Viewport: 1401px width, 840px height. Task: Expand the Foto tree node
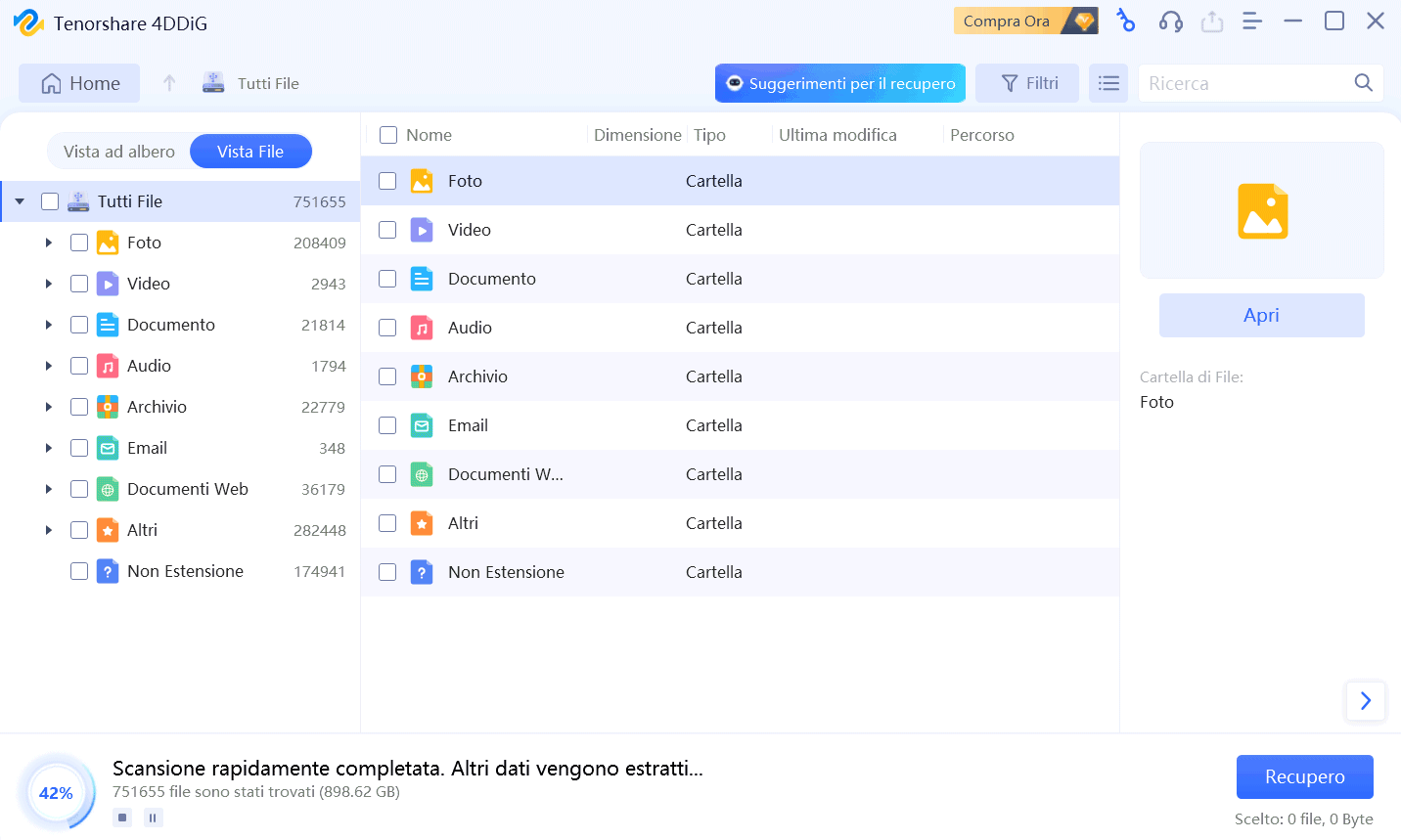click(x=49, y=243)
